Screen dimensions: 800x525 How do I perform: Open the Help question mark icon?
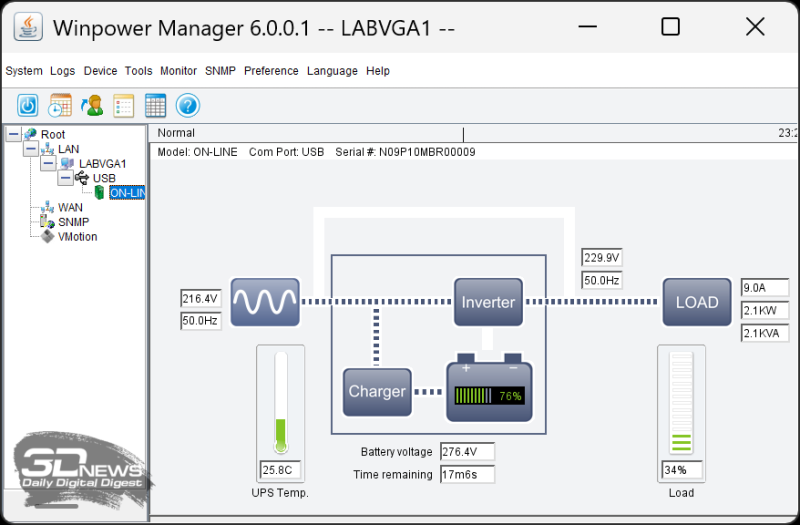(x=188, y=105)
